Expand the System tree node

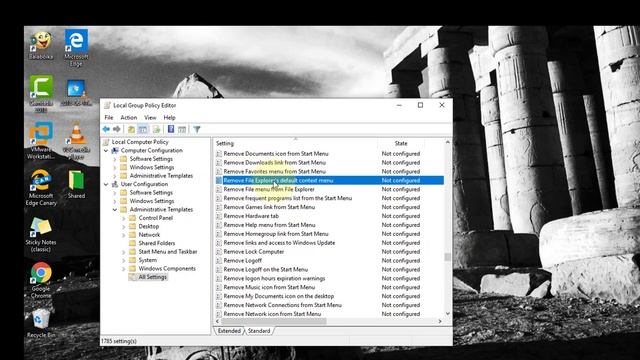click(124, 260)
